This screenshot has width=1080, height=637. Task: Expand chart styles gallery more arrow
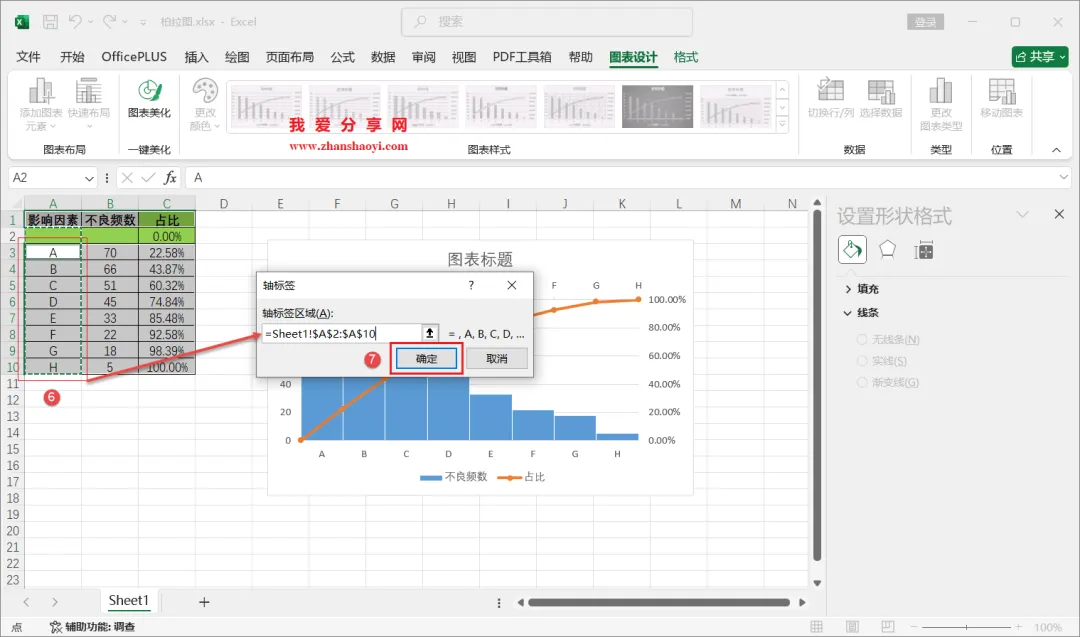click(782, 125)
